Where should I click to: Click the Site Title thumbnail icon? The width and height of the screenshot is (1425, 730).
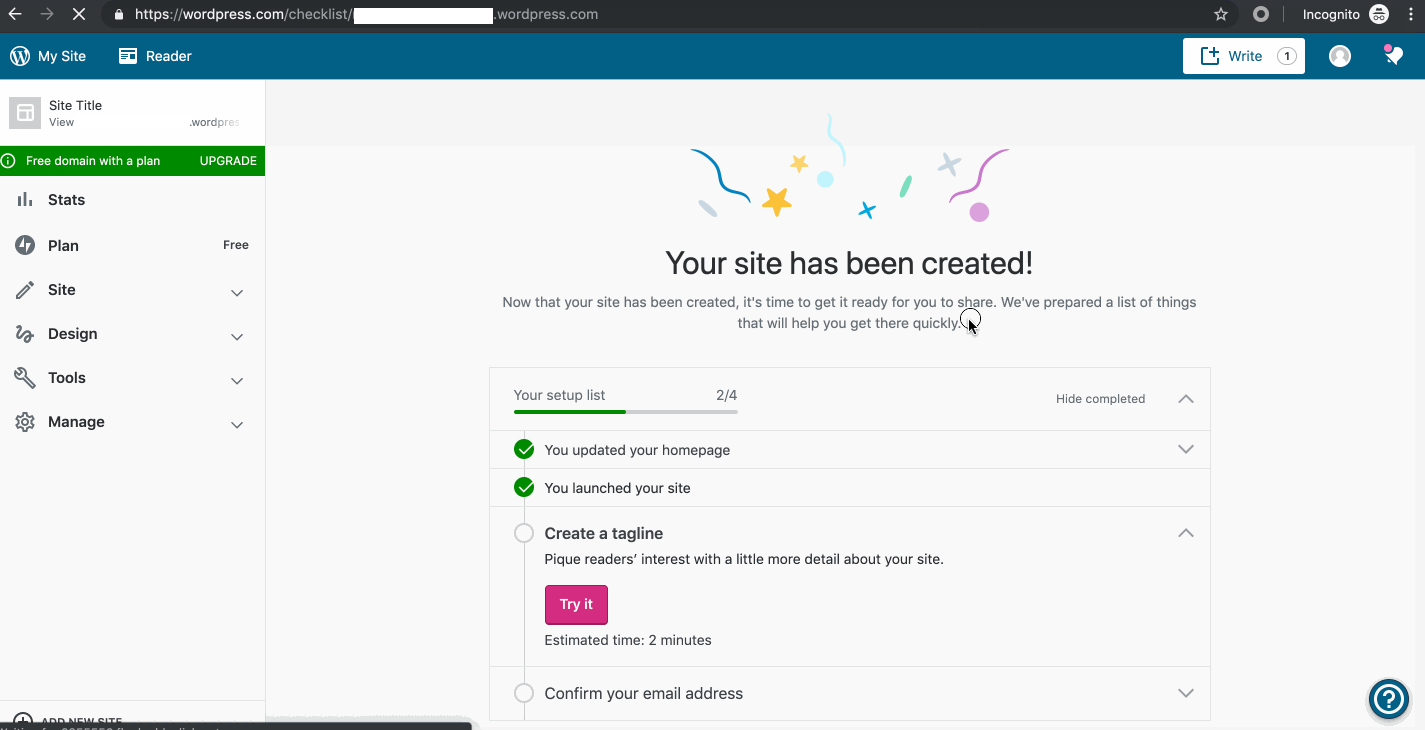24,112
